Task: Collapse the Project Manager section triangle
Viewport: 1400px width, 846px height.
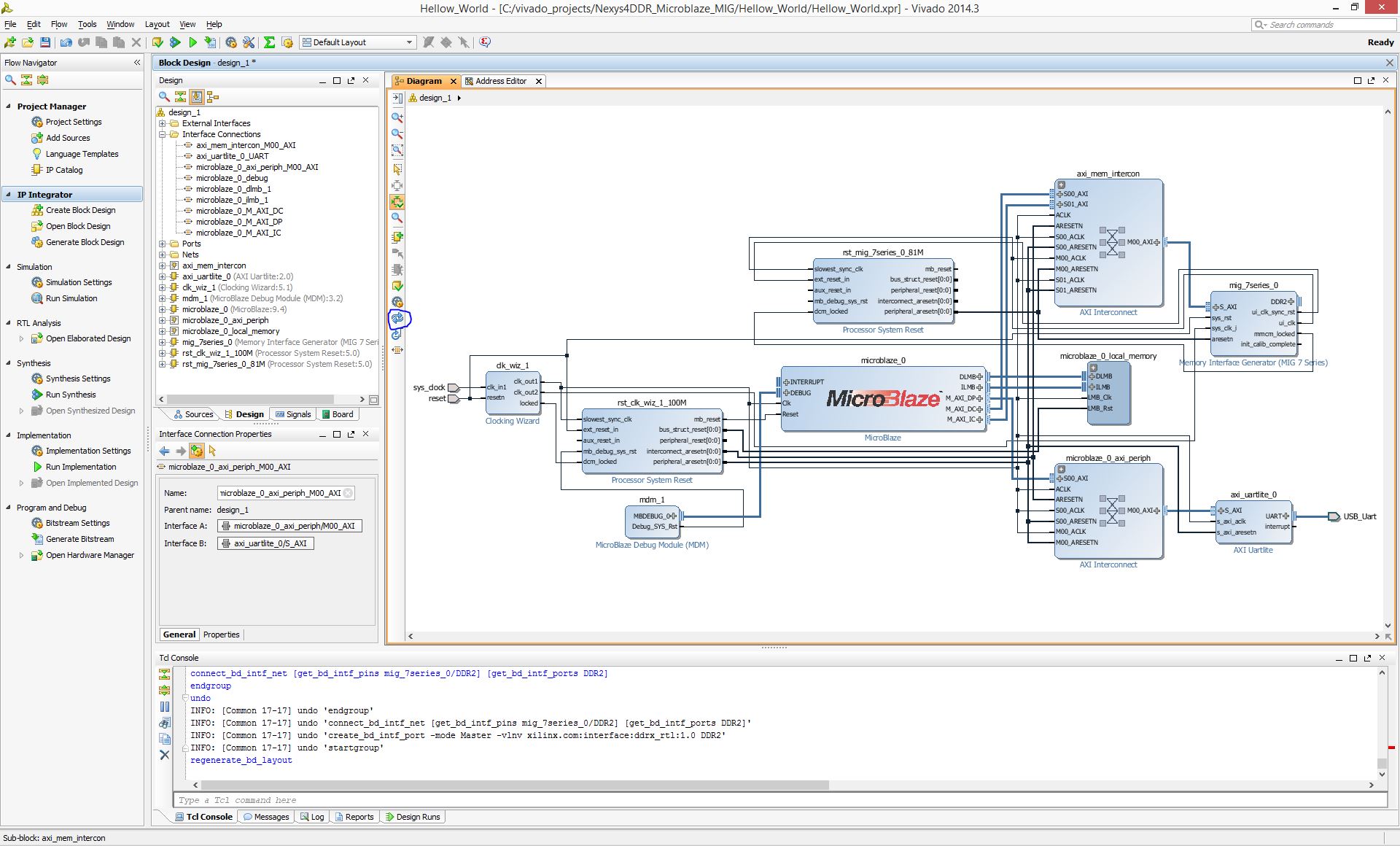Action: pos(9,106)
